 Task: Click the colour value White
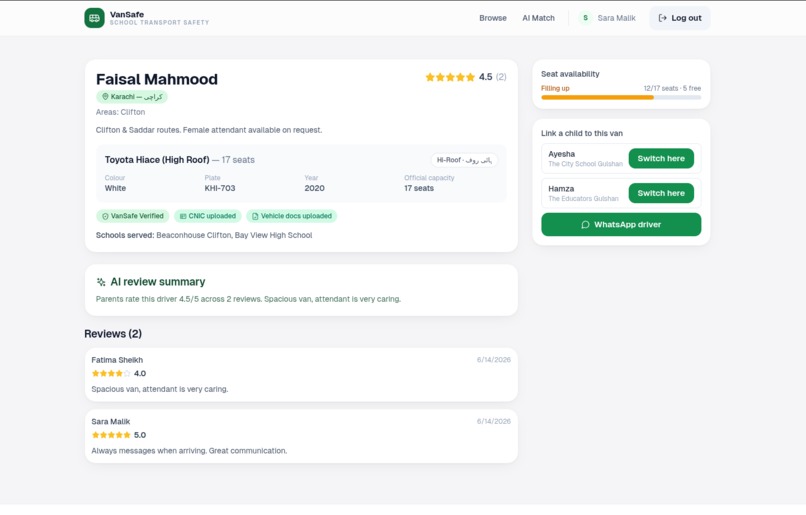[115, 188]
